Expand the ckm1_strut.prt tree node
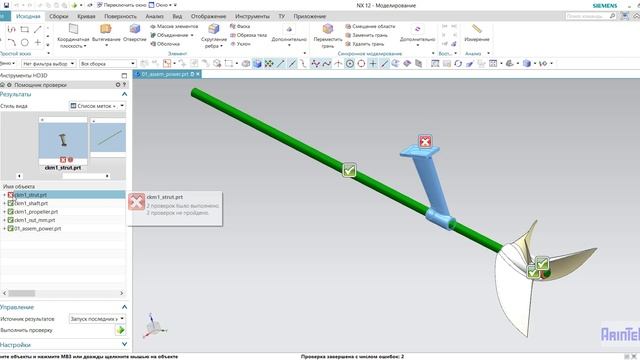The height and width of the screenshot is (360, 640). coord(4,195)
